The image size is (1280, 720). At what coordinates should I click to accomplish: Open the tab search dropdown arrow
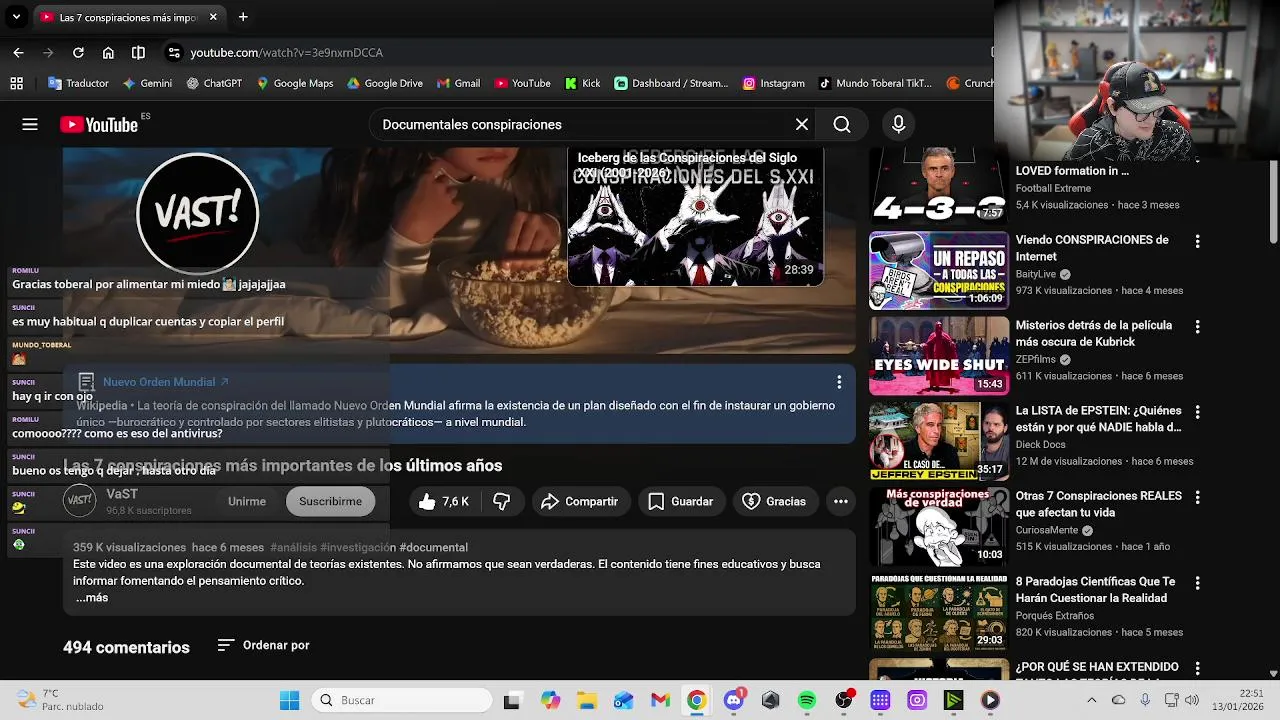click(x=16, y=17)
